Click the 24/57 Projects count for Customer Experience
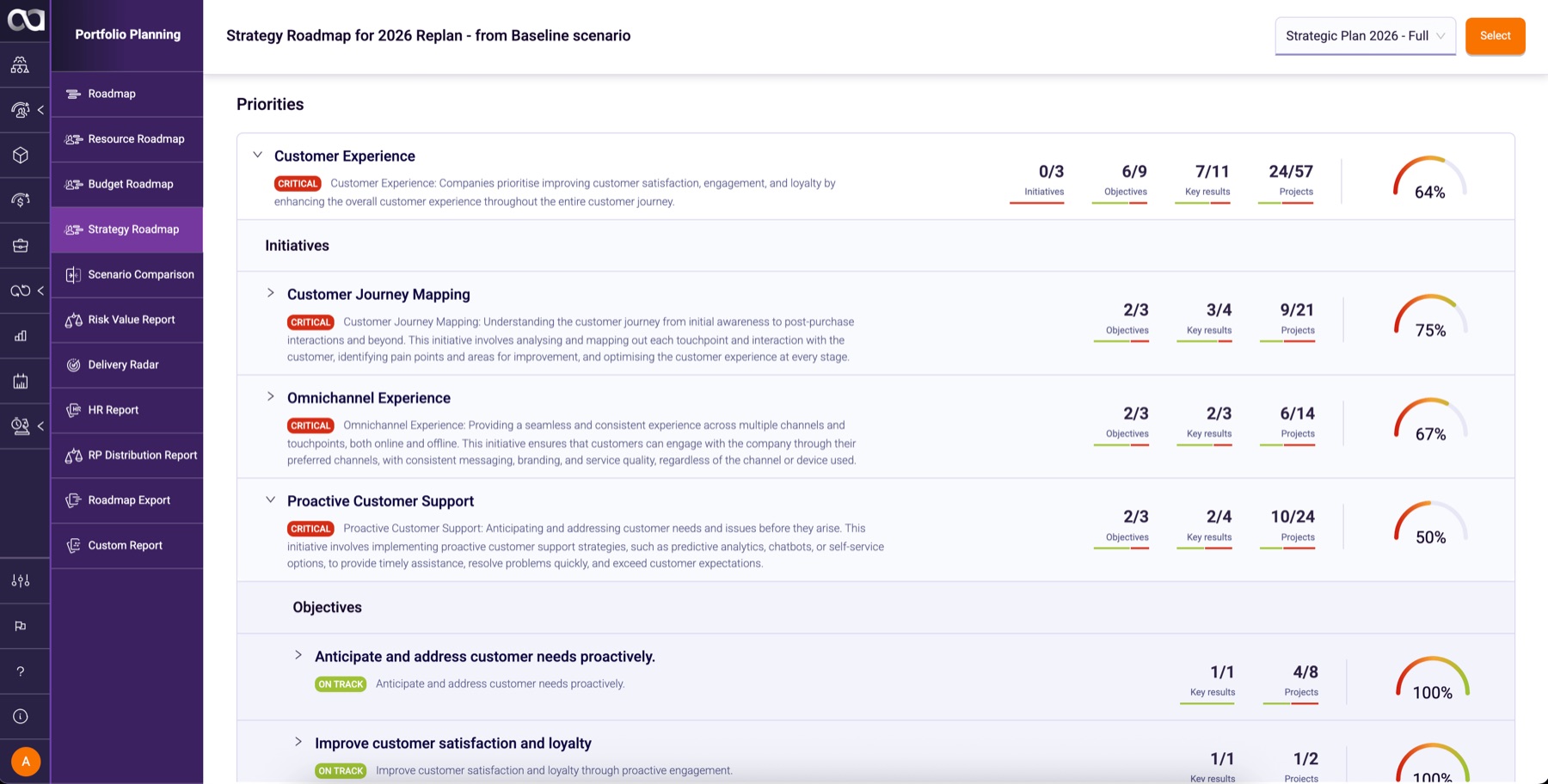The image size is (1548, 784). point(1291,172)
